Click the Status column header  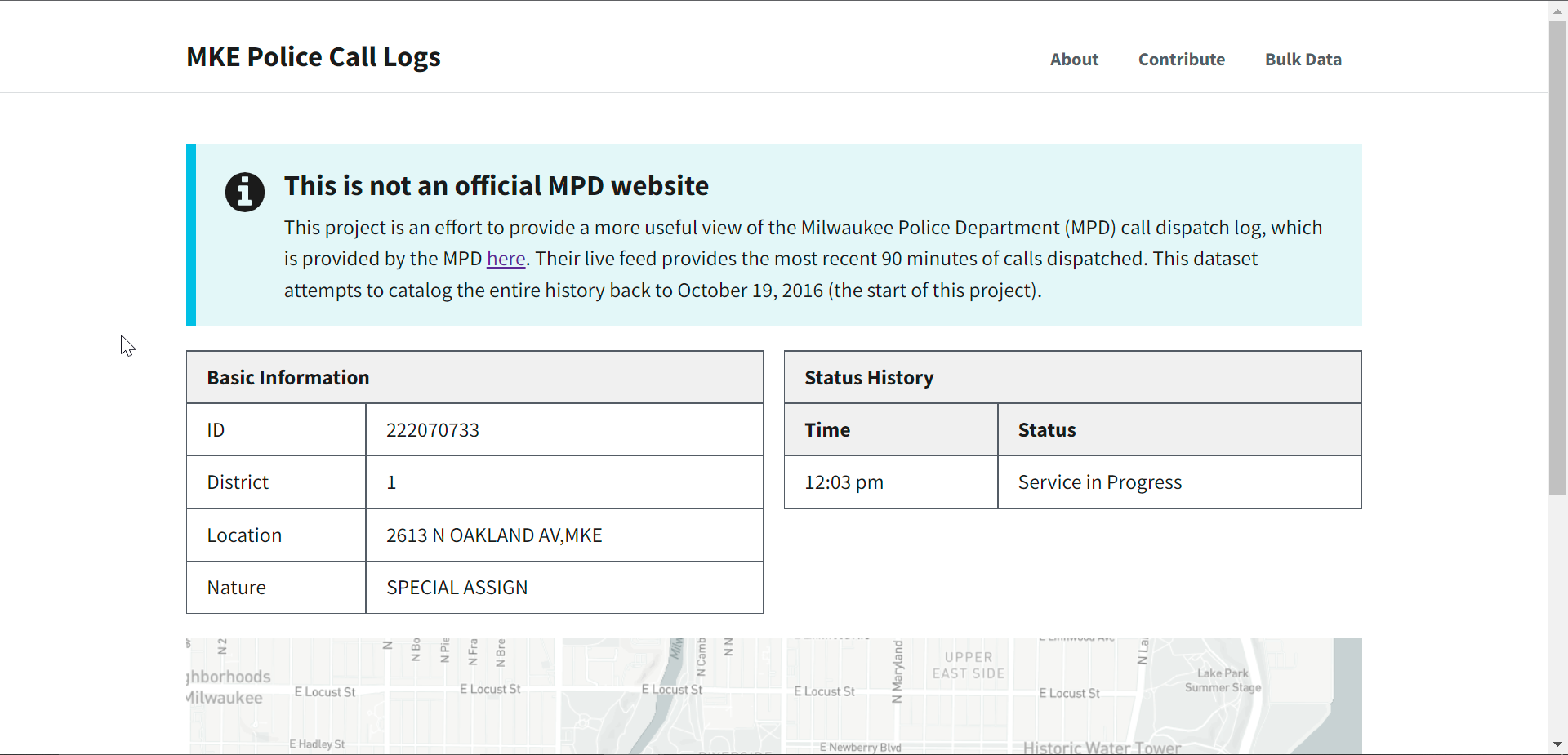point(1179,430)
